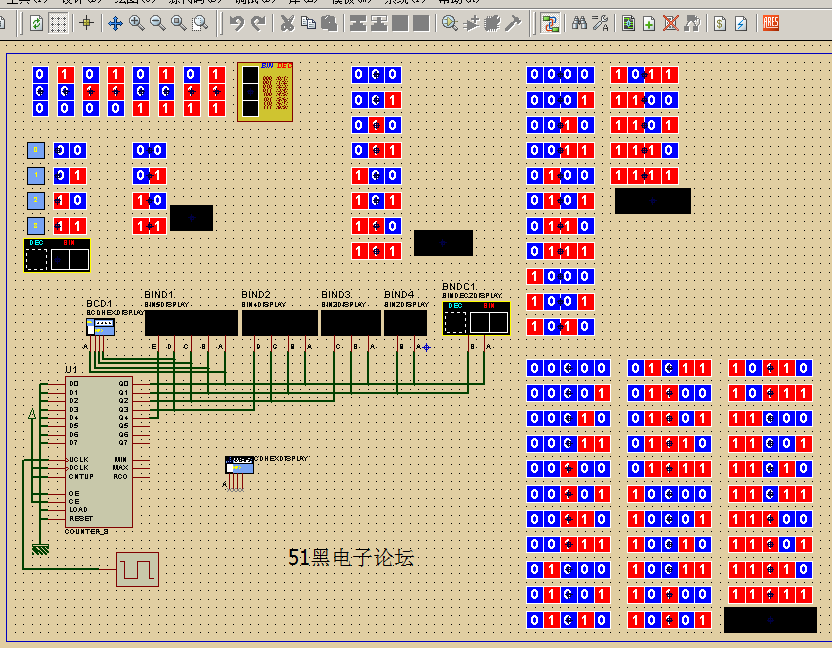Click the 51黑电子论坛 text
Screen dimensions: 832x648
pyautogui.click(x=351, y=557)
